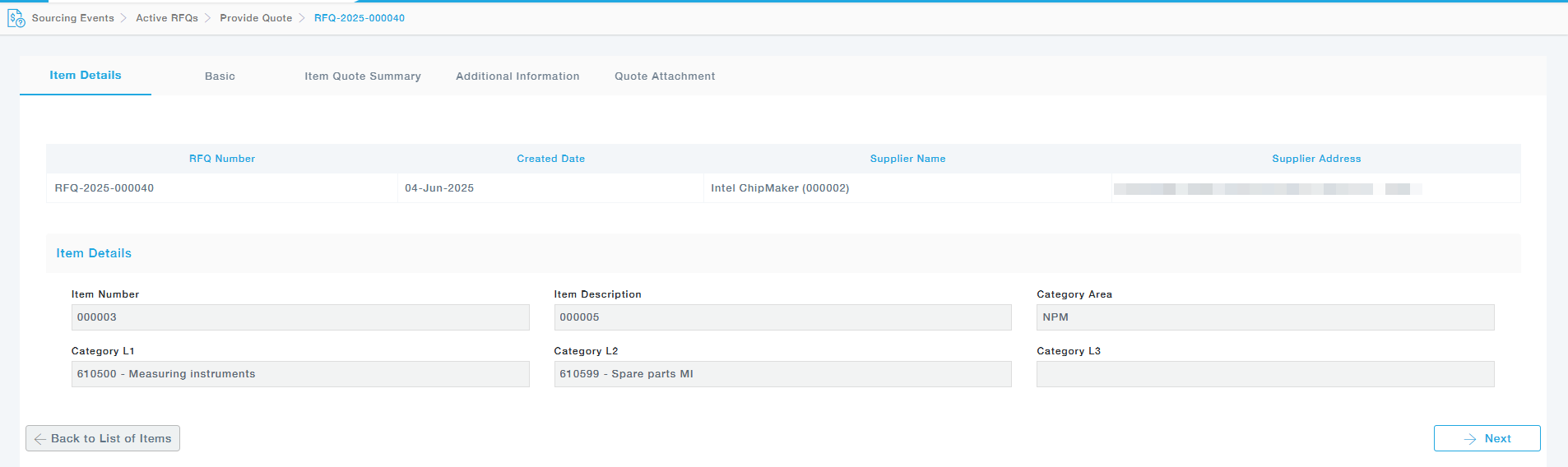Click the Next button
The width and height of the screenshot is (1568, 467).
click(x=1487, y=439)
